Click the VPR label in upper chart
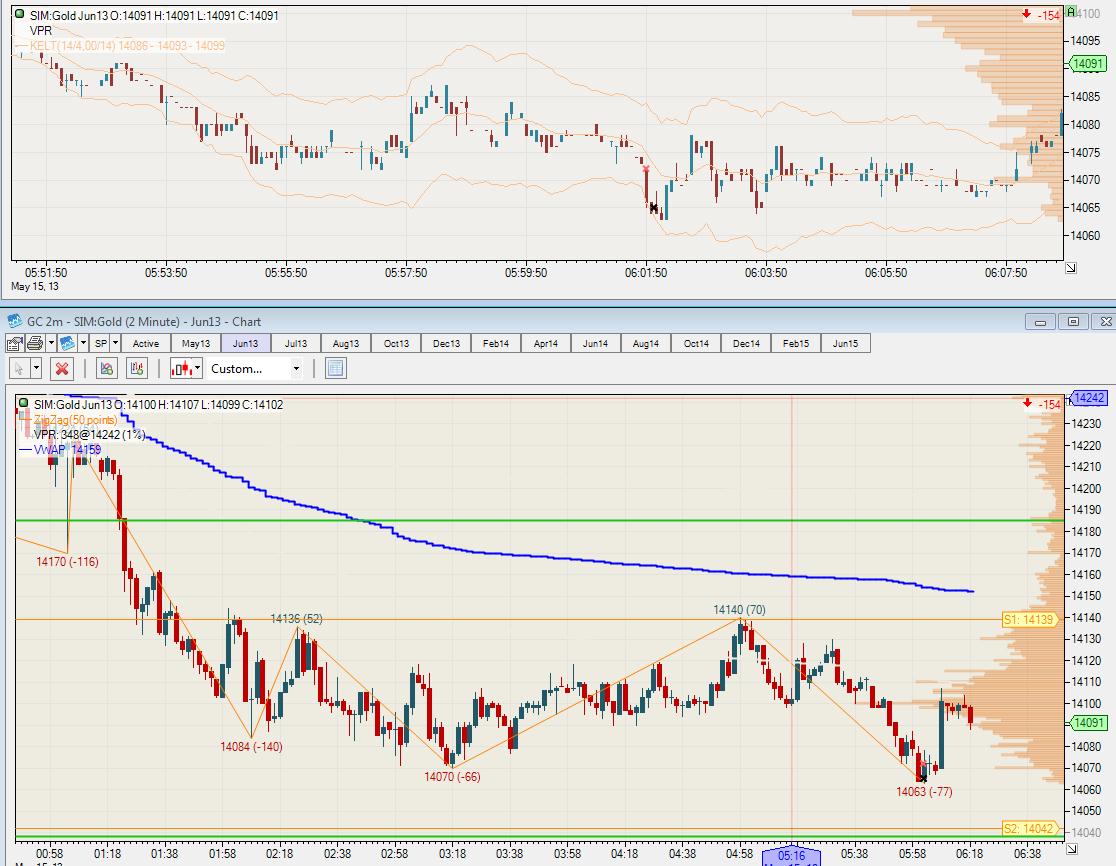The width and height of the screenshot is (1116, 866). [41, 31]
